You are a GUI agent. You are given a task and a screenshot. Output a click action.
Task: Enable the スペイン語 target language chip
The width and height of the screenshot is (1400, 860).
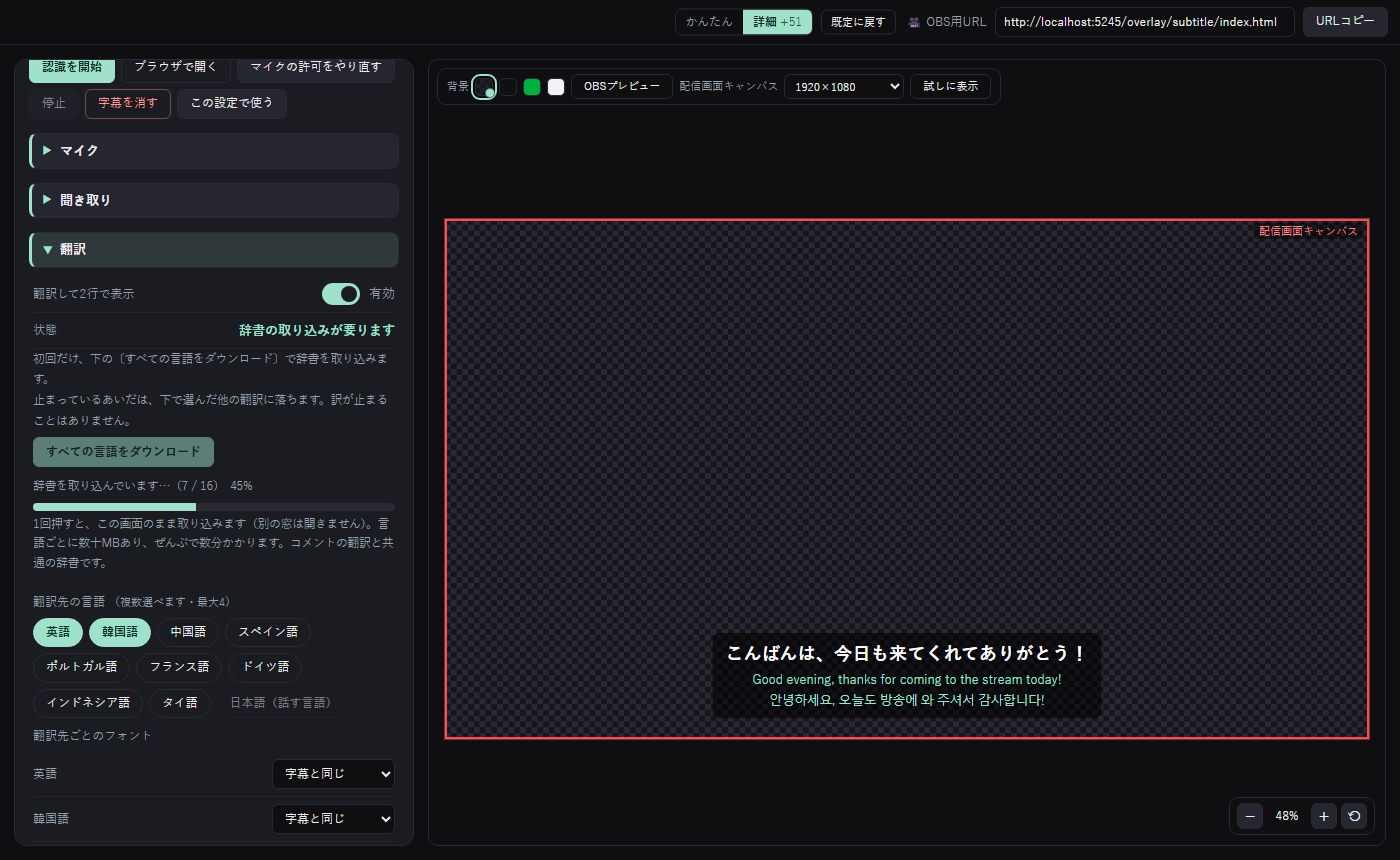268,632
